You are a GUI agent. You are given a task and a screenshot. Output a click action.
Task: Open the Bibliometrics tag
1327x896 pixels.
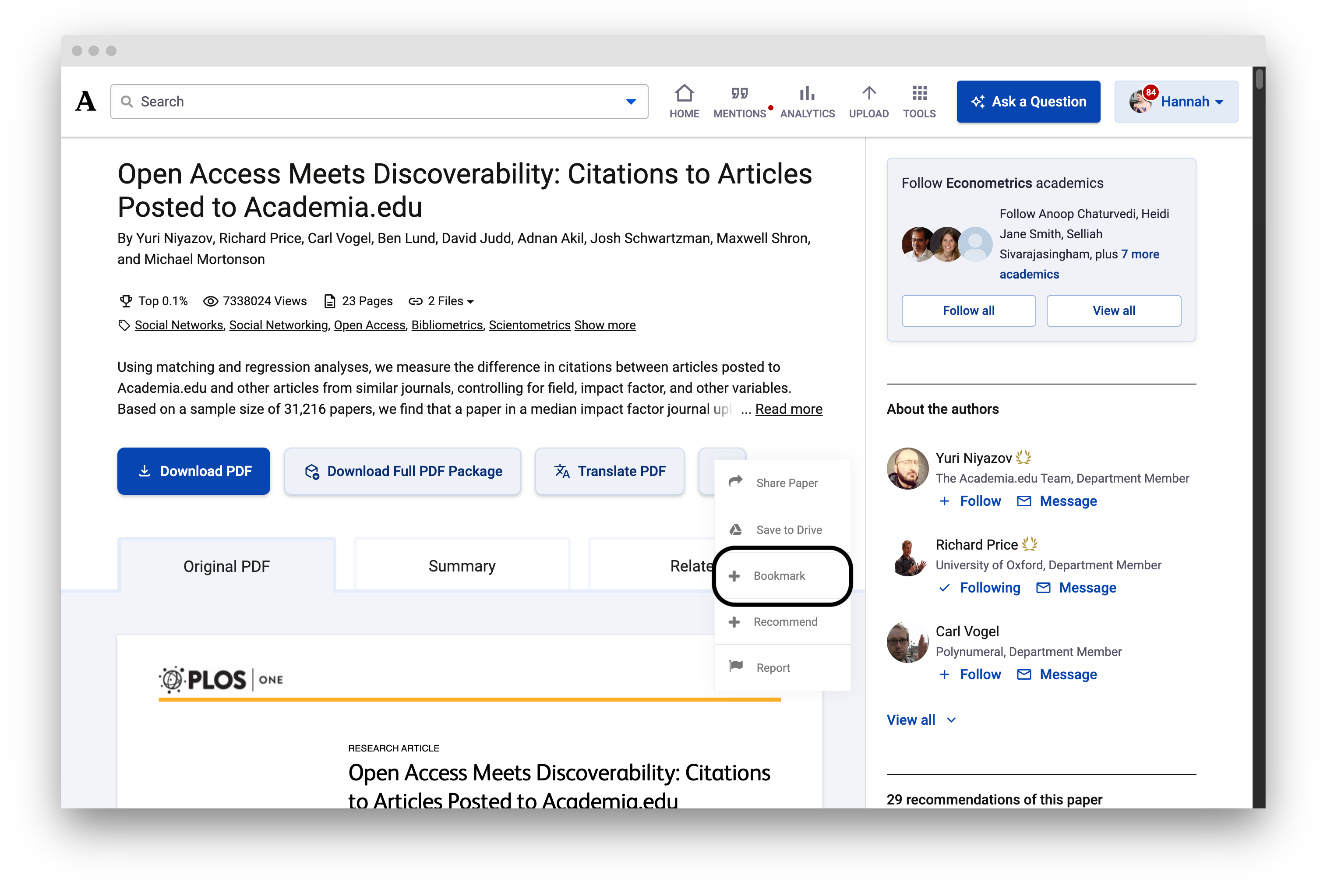(x=447, y=325)
